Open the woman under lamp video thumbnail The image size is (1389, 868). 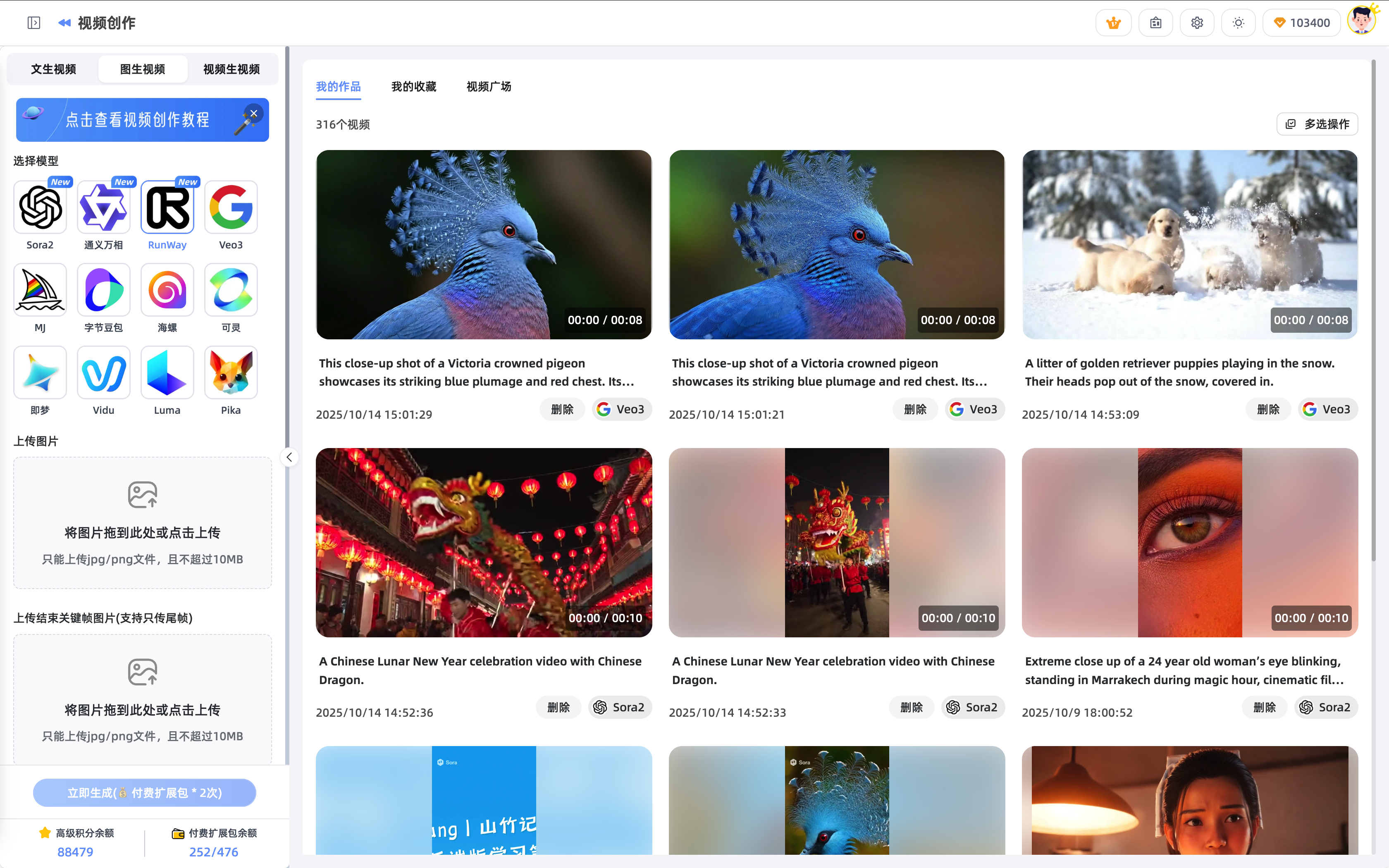(x=1190, y=800)
